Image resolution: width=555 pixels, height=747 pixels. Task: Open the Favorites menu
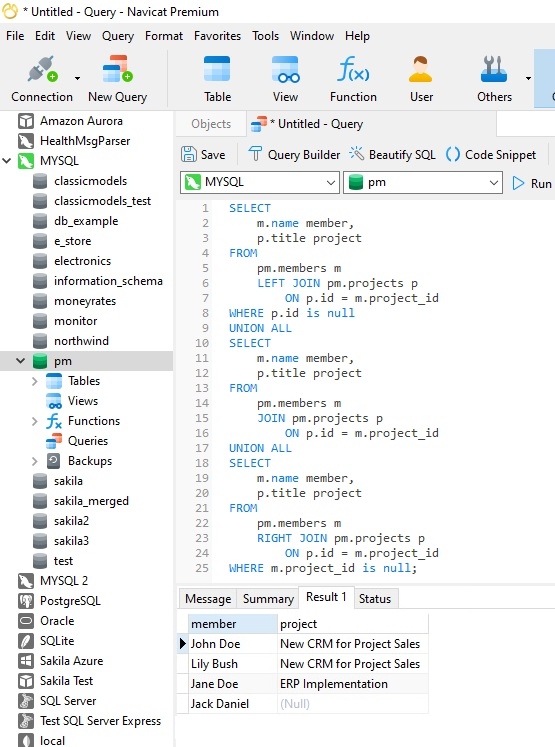point(217,36)
